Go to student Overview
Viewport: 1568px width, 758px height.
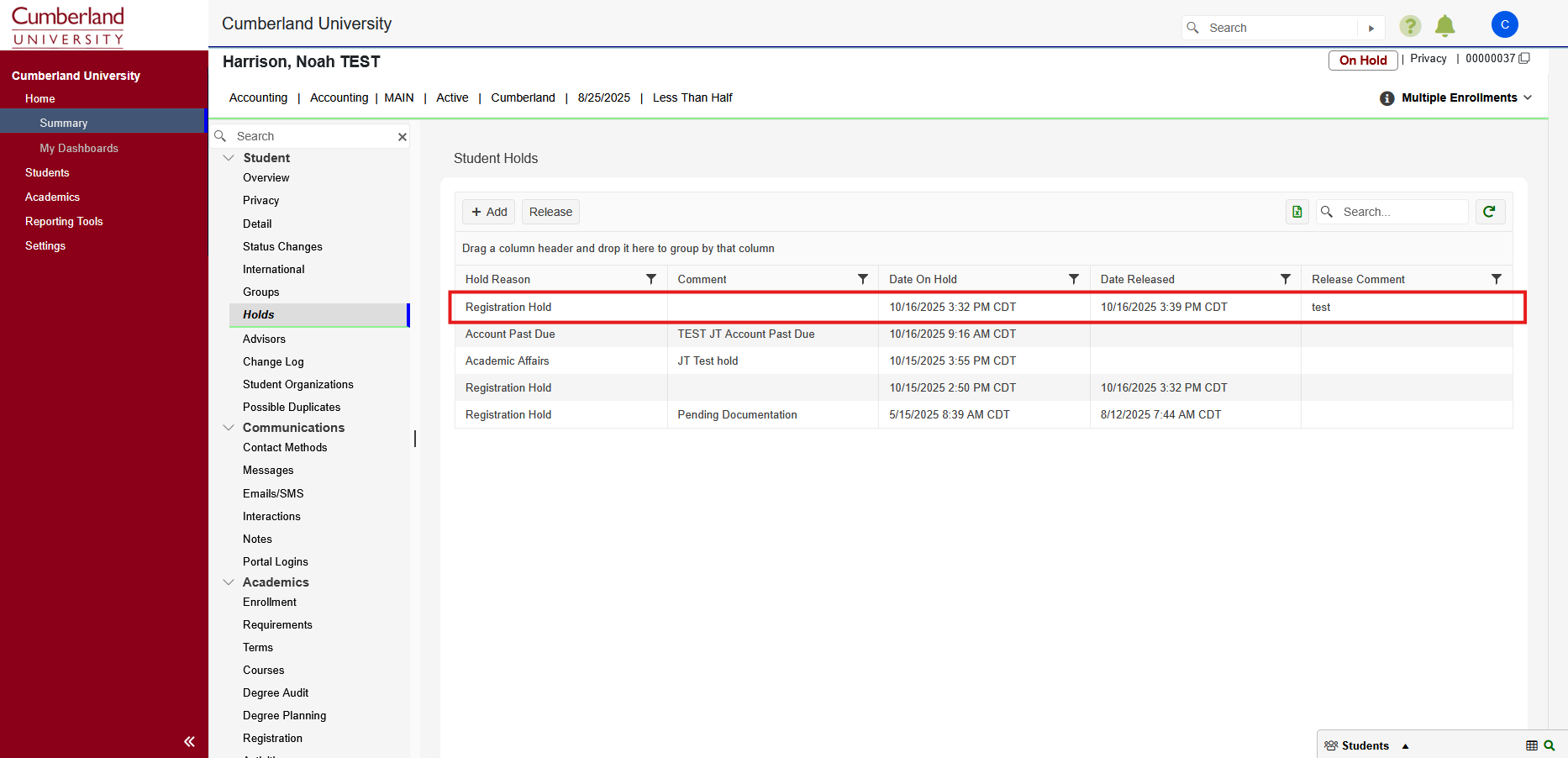[x=266, y=177]
